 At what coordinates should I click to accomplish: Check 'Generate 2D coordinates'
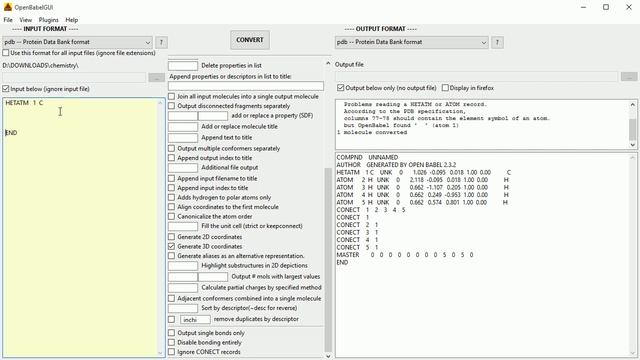(171, 237)
